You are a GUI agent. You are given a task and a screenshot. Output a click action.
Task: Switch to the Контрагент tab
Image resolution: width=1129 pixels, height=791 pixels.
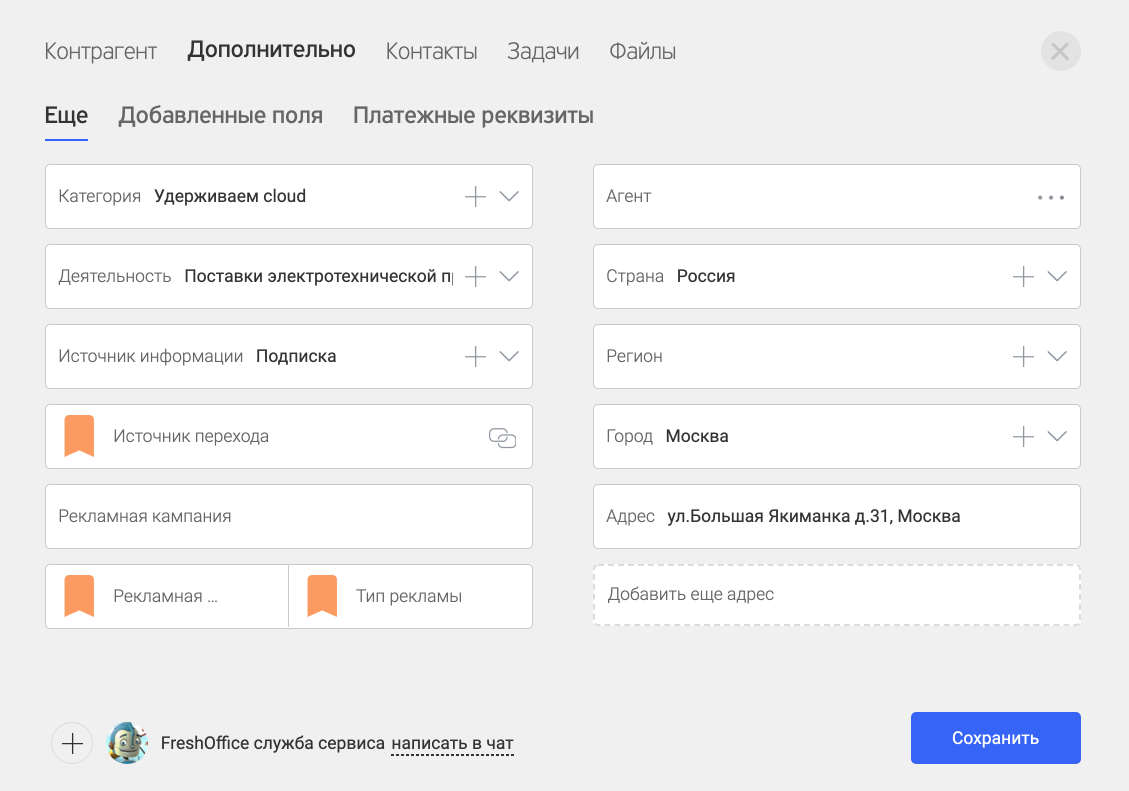(100, 51)
